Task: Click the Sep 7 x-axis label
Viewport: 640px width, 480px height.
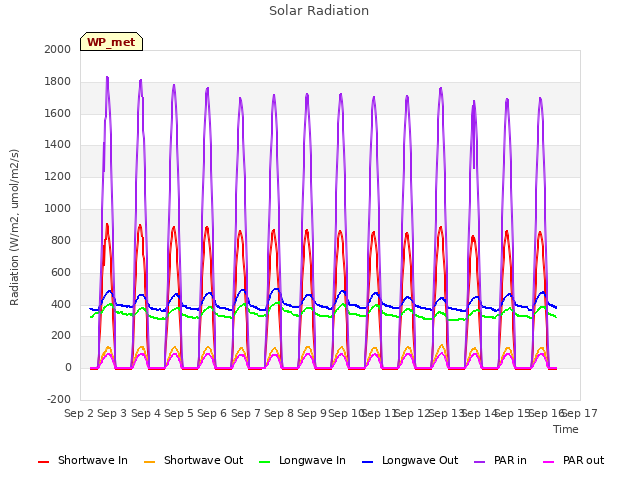Action: click(x=246, y=413)
